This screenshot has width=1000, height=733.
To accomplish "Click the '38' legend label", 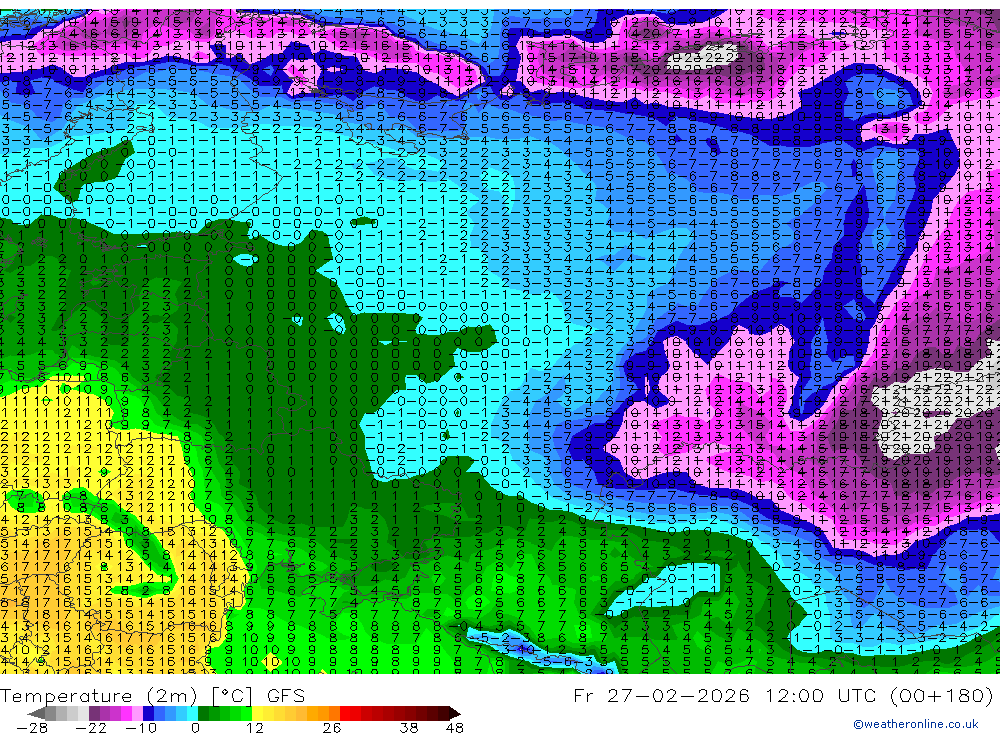I will [x=409, y=728].
